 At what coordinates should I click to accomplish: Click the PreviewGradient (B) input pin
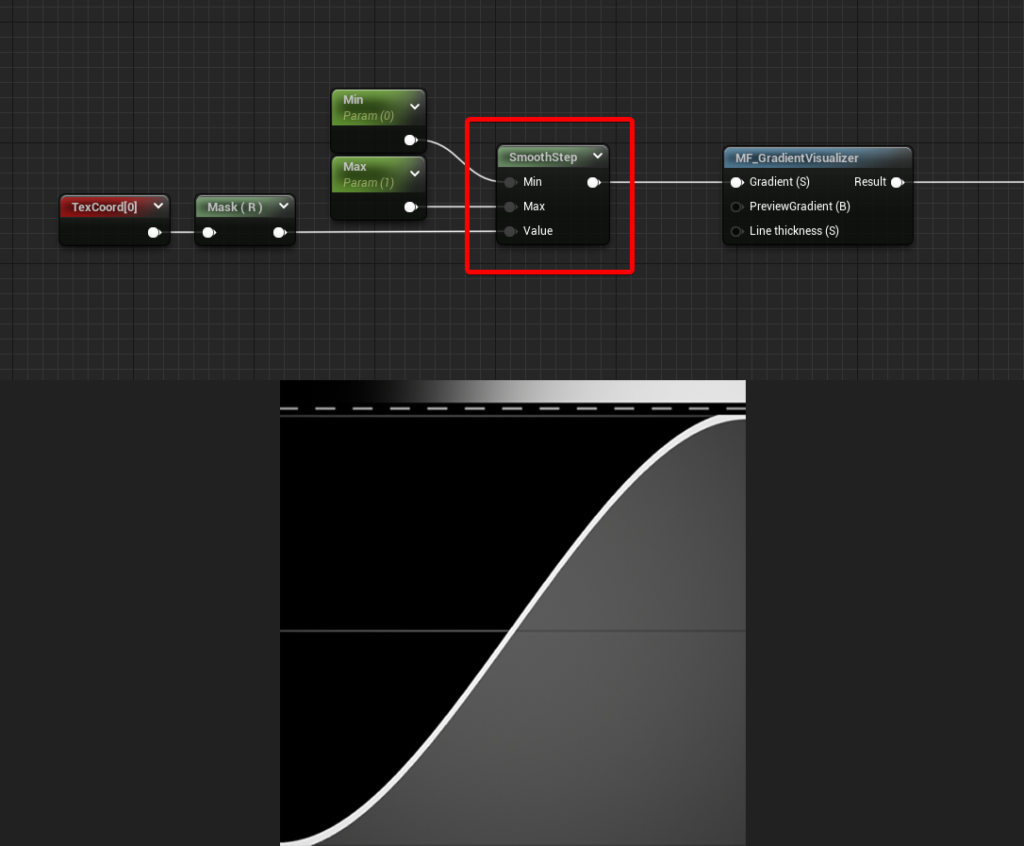(x=737, y=207)
